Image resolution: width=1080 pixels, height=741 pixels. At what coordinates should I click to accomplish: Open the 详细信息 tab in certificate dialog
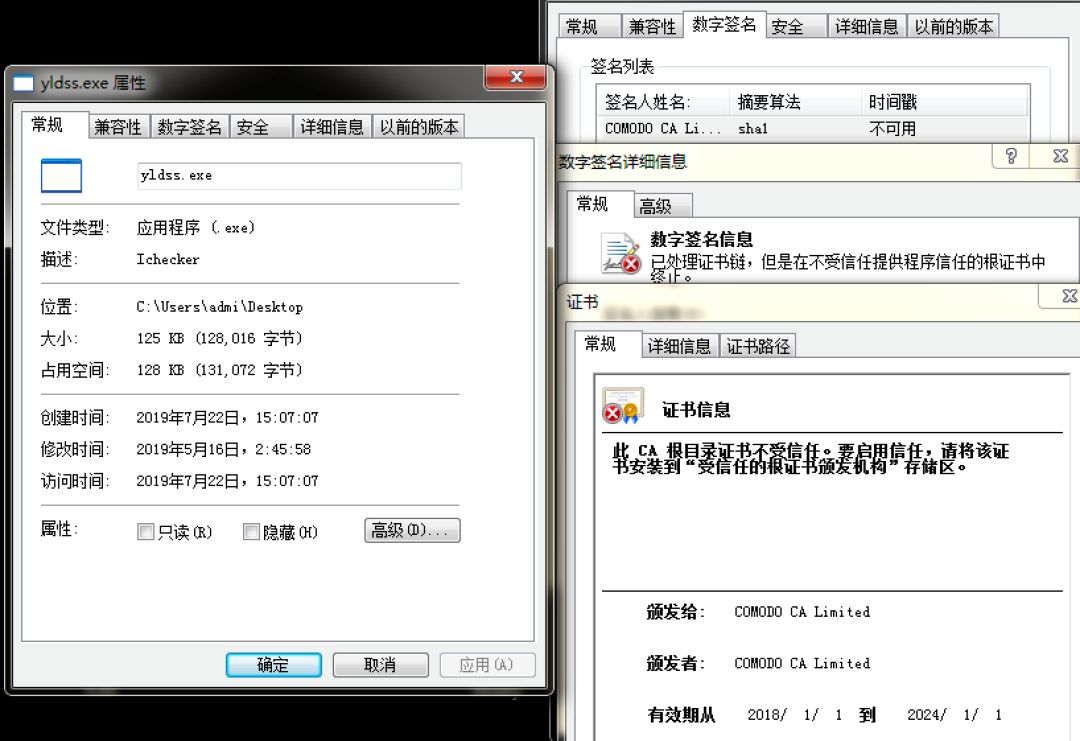[679, 346]
